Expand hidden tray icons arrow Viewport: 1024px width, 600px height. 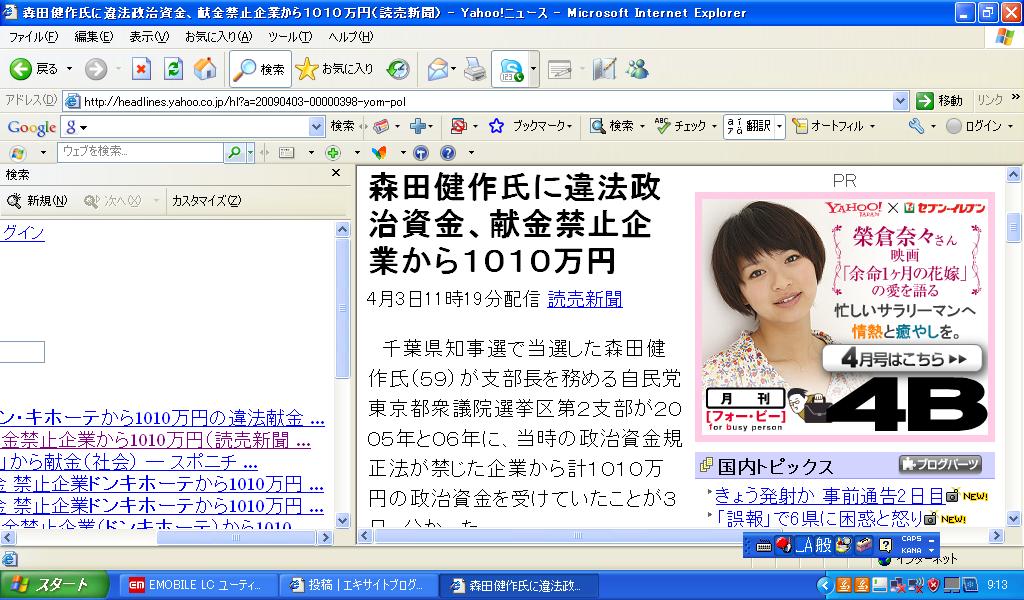[x=824, y=584]
